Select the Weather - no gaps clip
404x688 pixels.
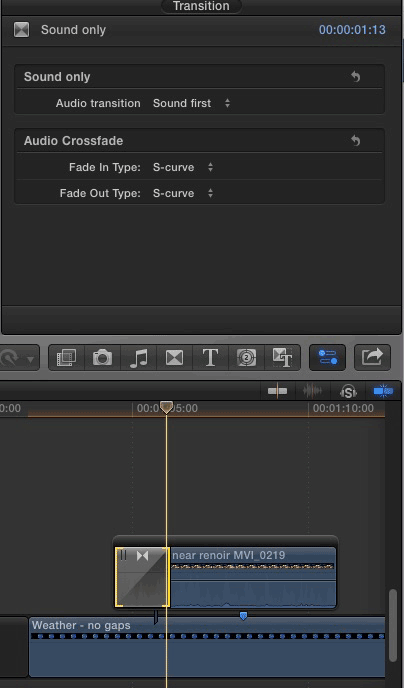pos(207,647)
